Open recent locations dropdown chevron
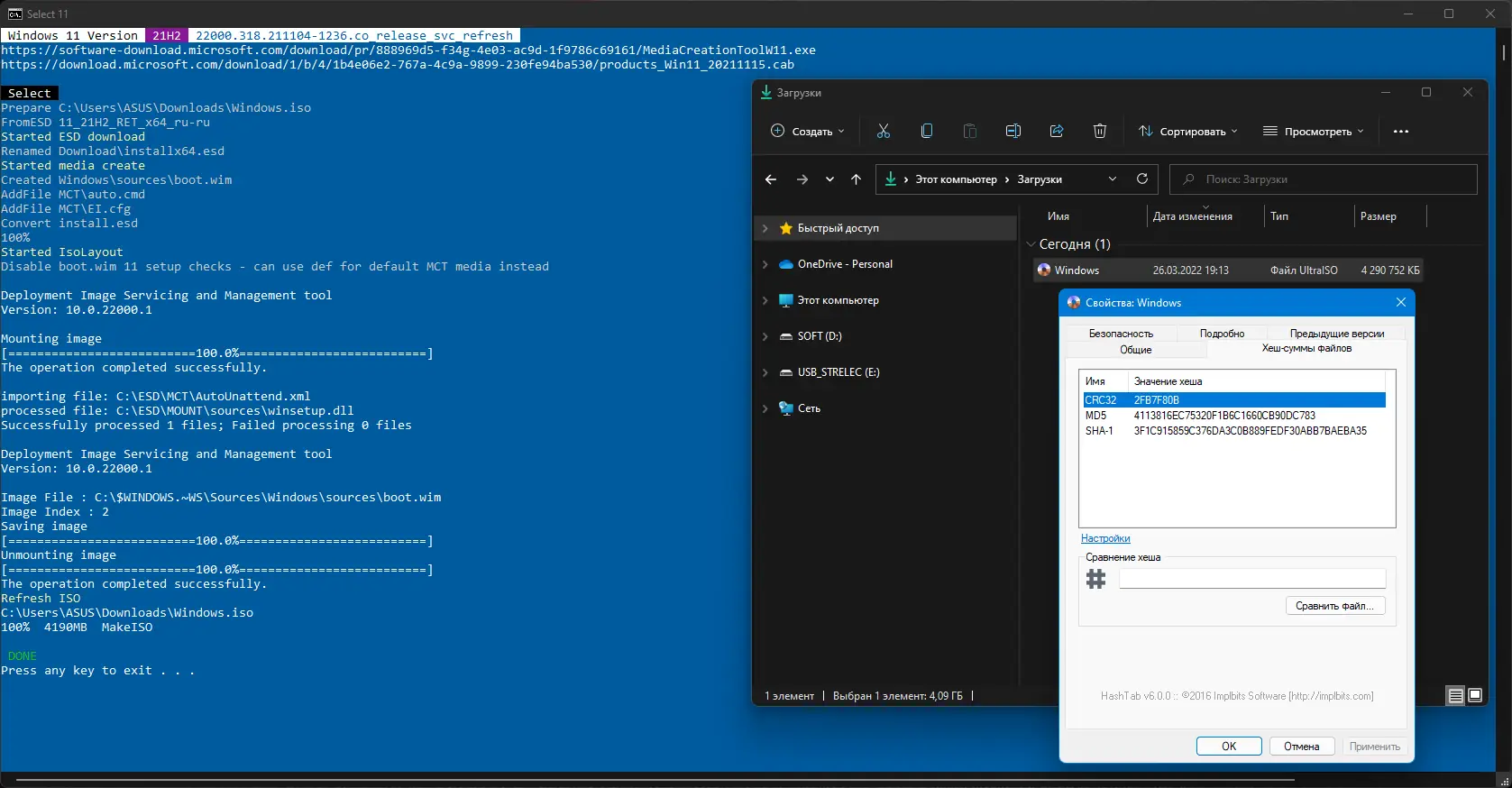The image size is (1512, 788). (x=829, y=179)
